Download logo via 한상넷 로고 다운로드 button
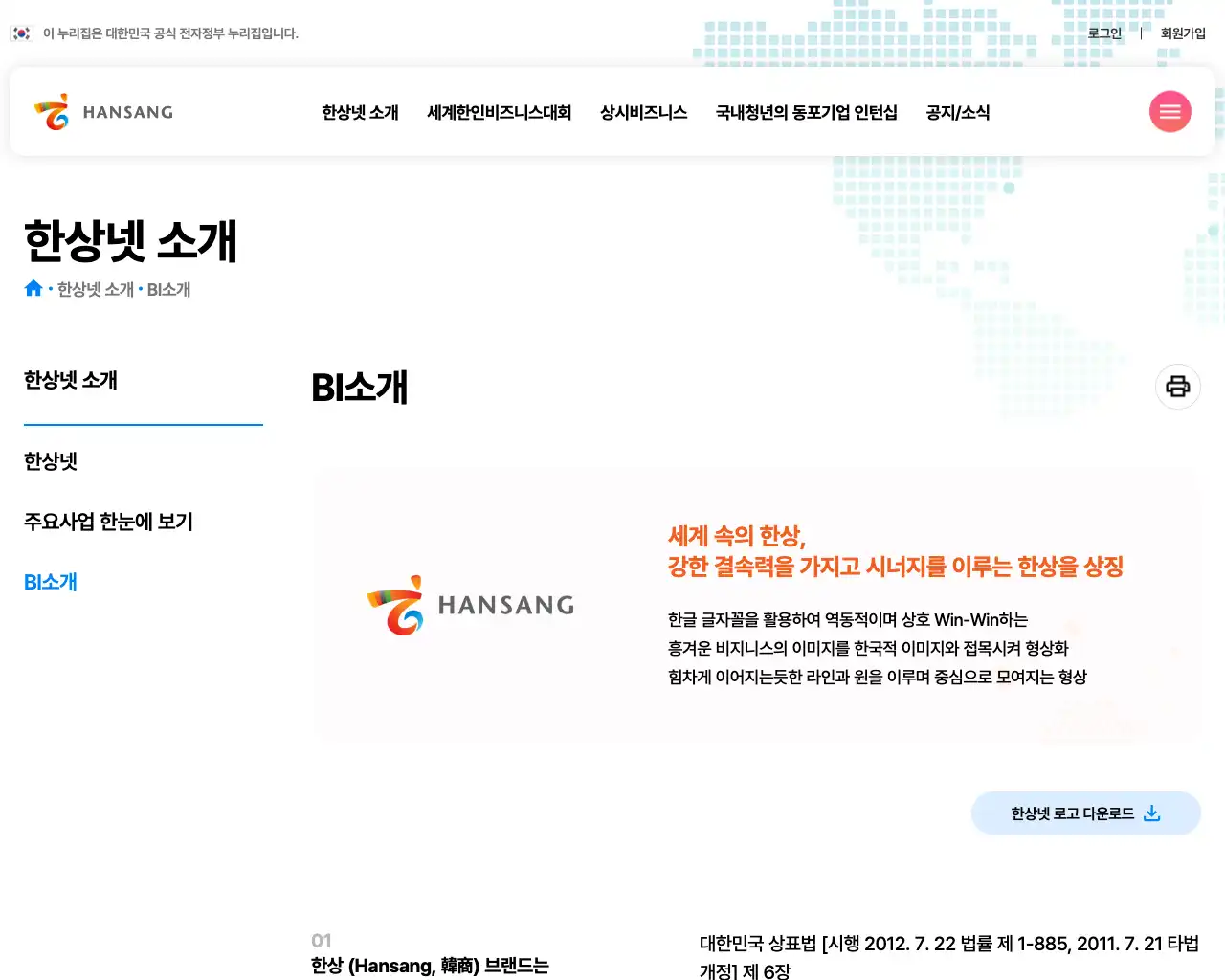This screenshot has height=980, width=1225. [1085, 813]
